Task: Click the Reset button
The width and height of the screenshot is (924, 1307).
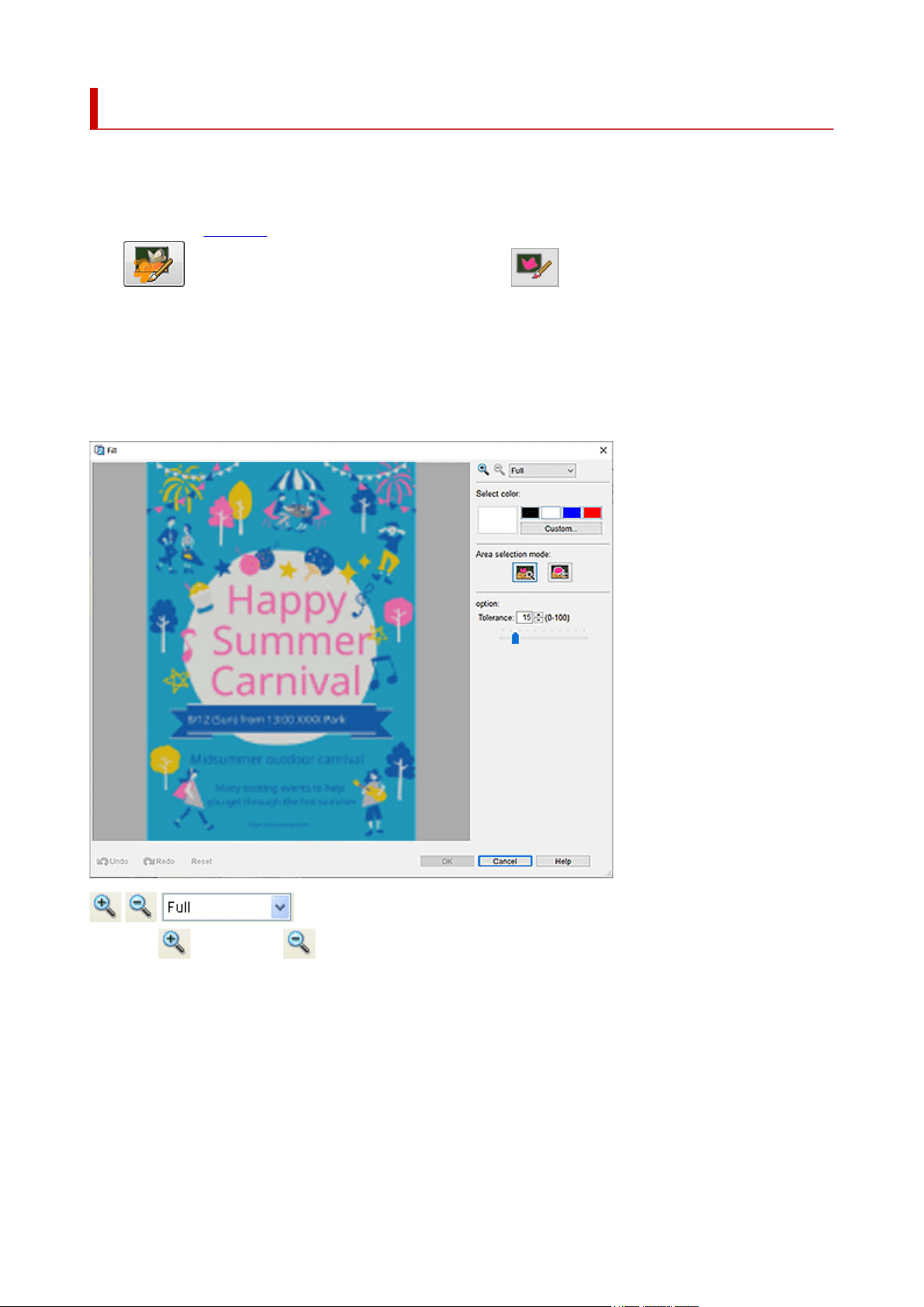Action: point(202,862)
